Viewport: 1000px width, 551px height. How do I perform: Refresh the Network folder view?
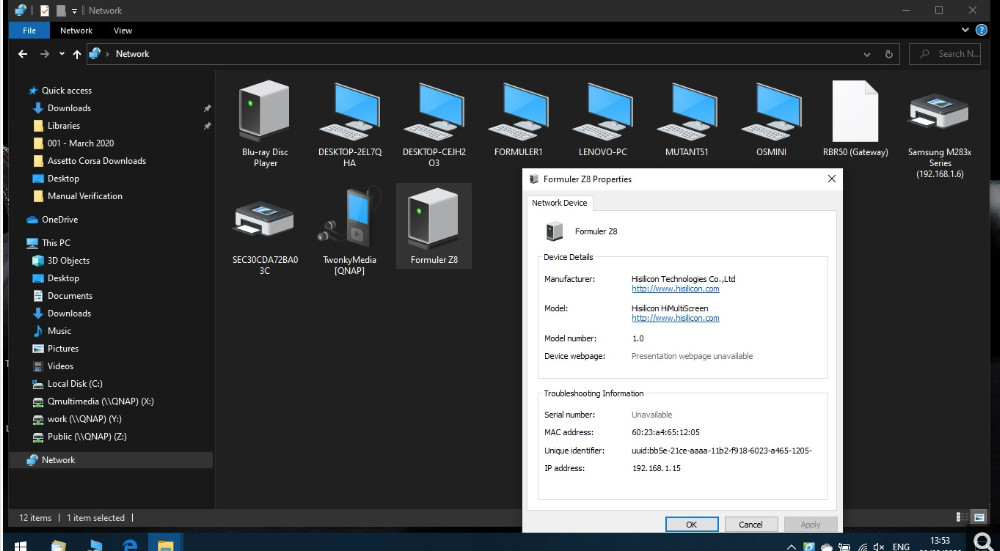tap(888, 54)
